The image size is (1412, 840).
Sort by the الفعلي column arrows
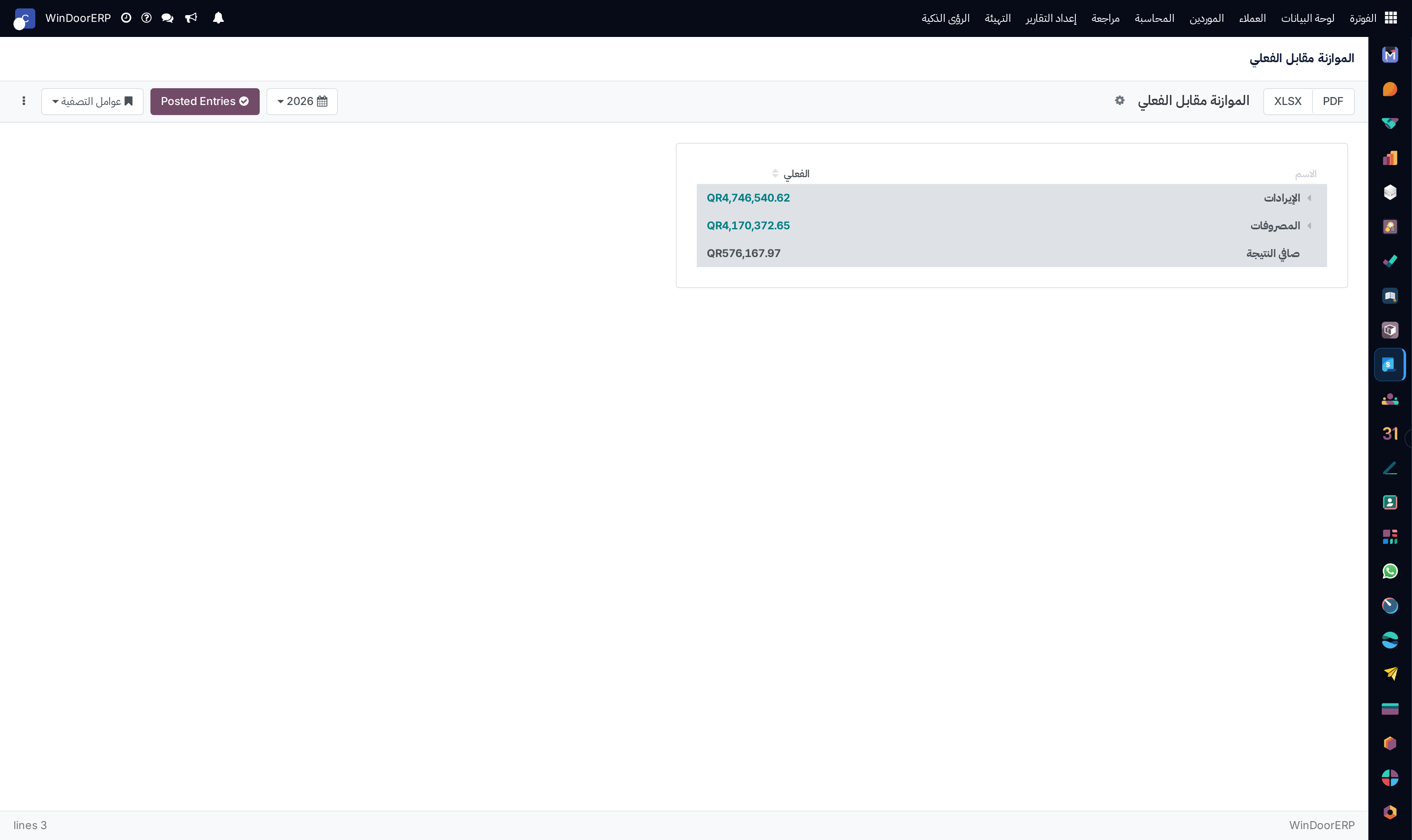775,174
